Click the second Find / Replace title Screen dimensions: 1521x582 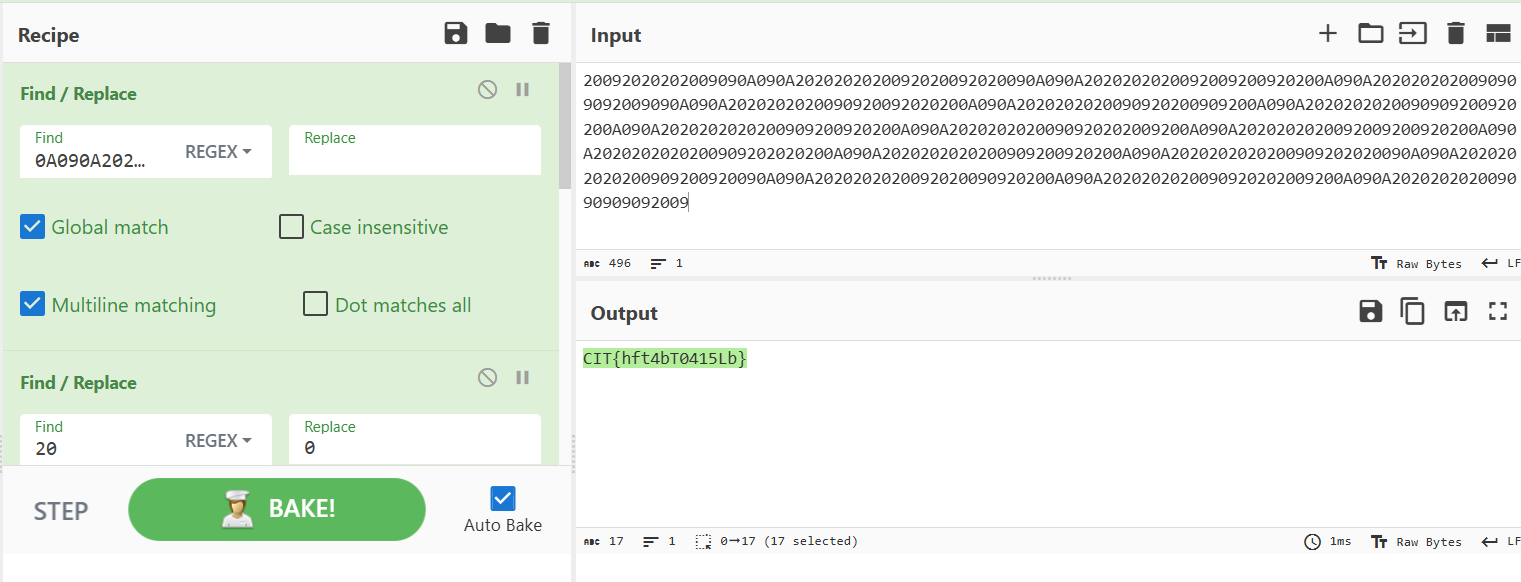[x=78, y=382]
